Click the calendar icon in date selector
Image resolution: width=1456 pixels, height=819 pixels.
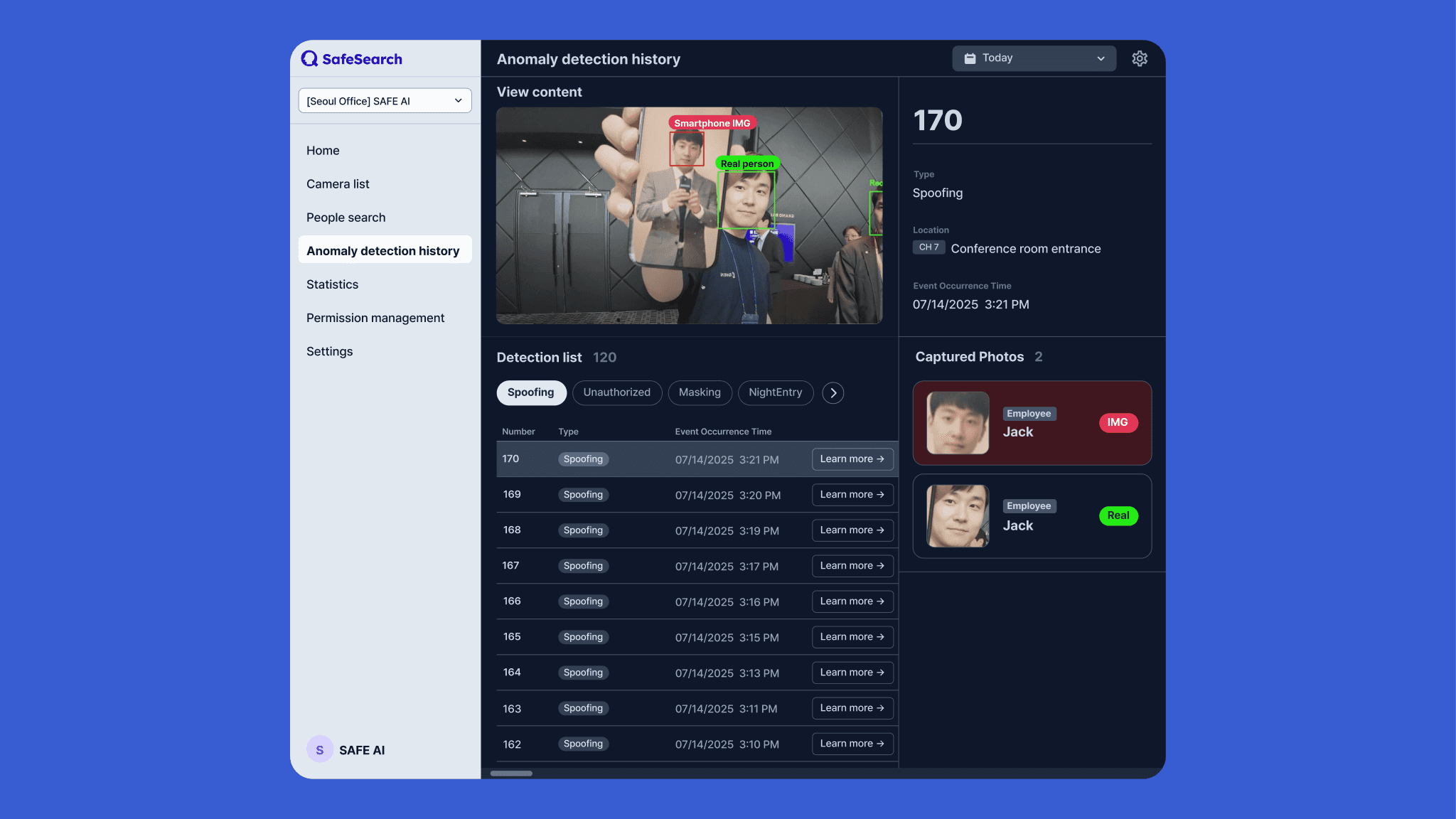[x=970, y=58]
